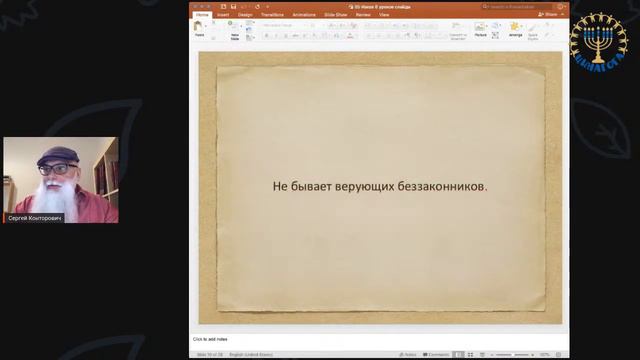This screenshot has width=640, height=360.
Task: Toggle Comments in the status bar
Action: click(436, 355)
